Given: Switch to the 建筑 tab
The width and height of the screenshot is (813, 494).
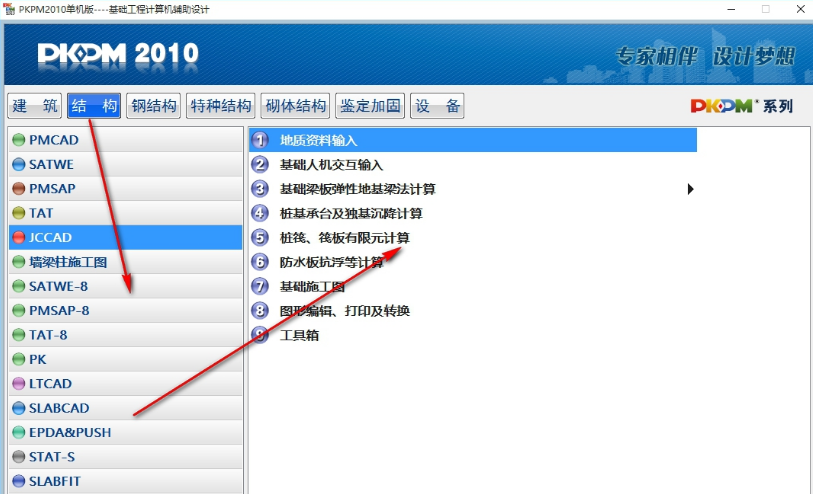Looking at the screenshot, I should [35, 106].
